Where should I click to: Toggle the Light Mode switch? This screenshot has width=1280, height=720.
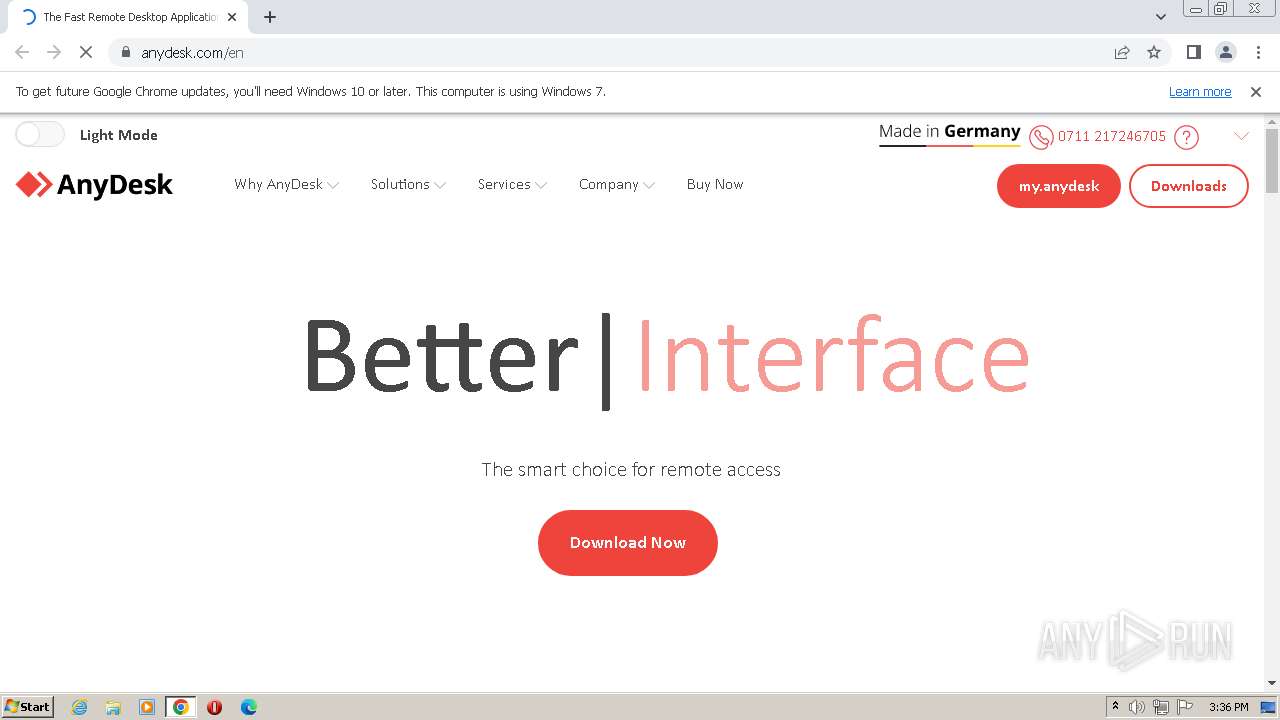[40, 134]
